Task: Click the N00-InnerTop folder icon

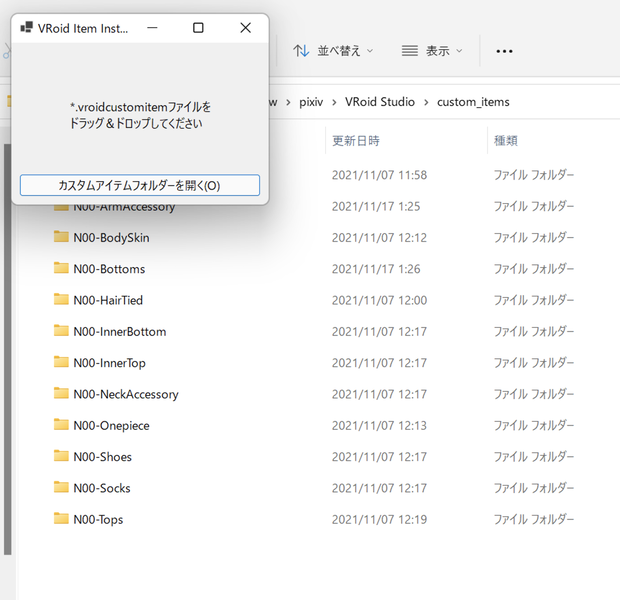Action: tap(61, 361)
